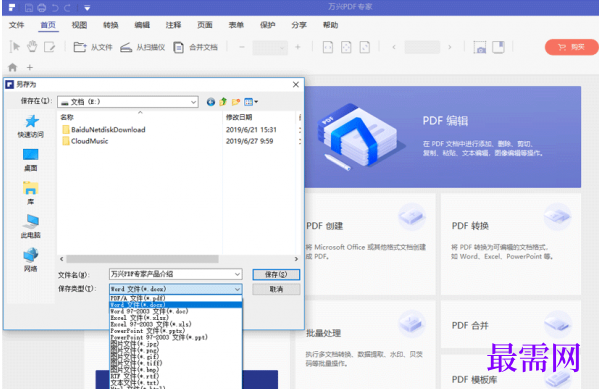Viewport: 599px width, 389px height.
Task: Choose PowerPoint 文件(*.pptx) option
Action: [176, 331]
